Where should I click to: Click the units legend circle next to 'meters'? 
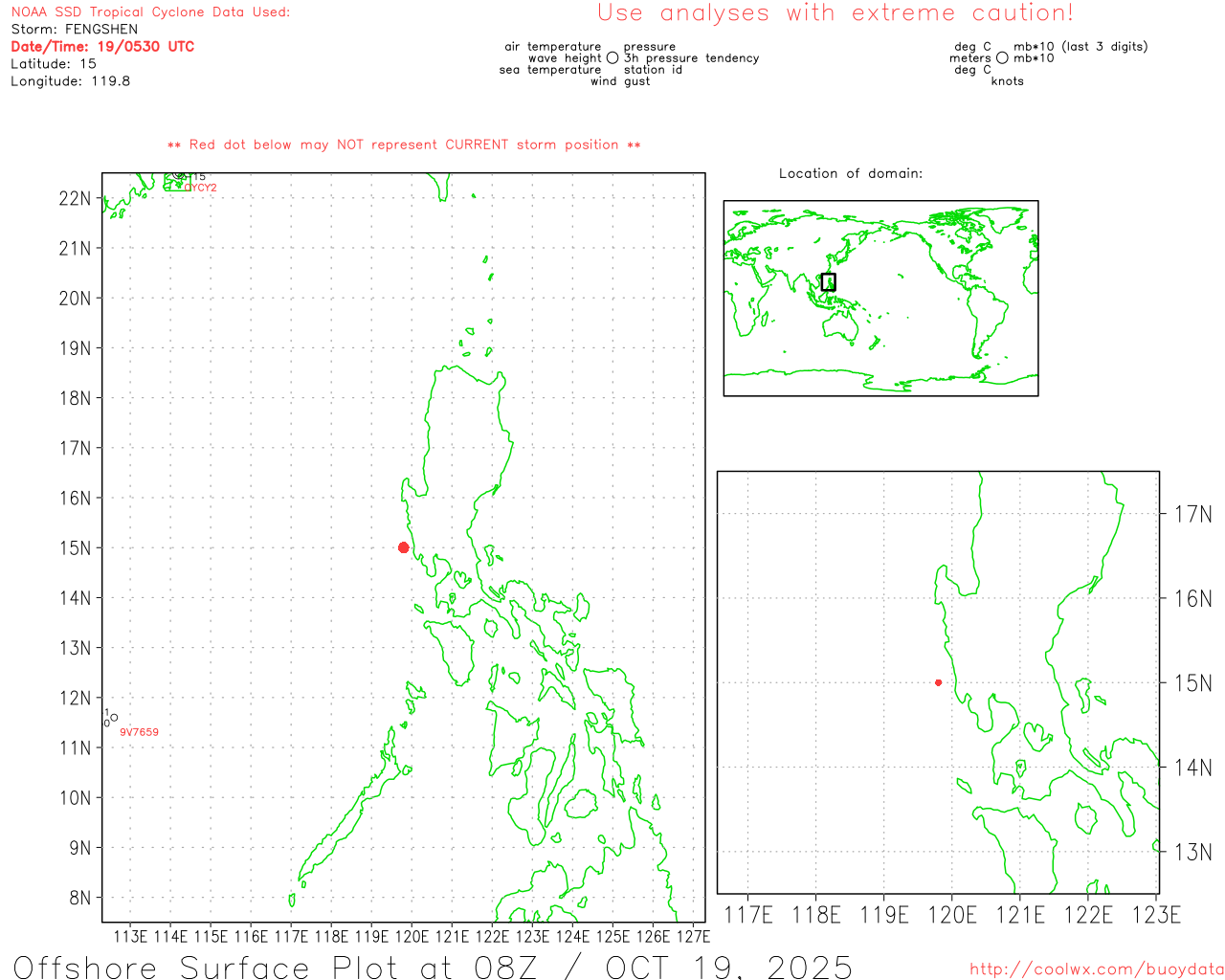[x=1002, y=58]
